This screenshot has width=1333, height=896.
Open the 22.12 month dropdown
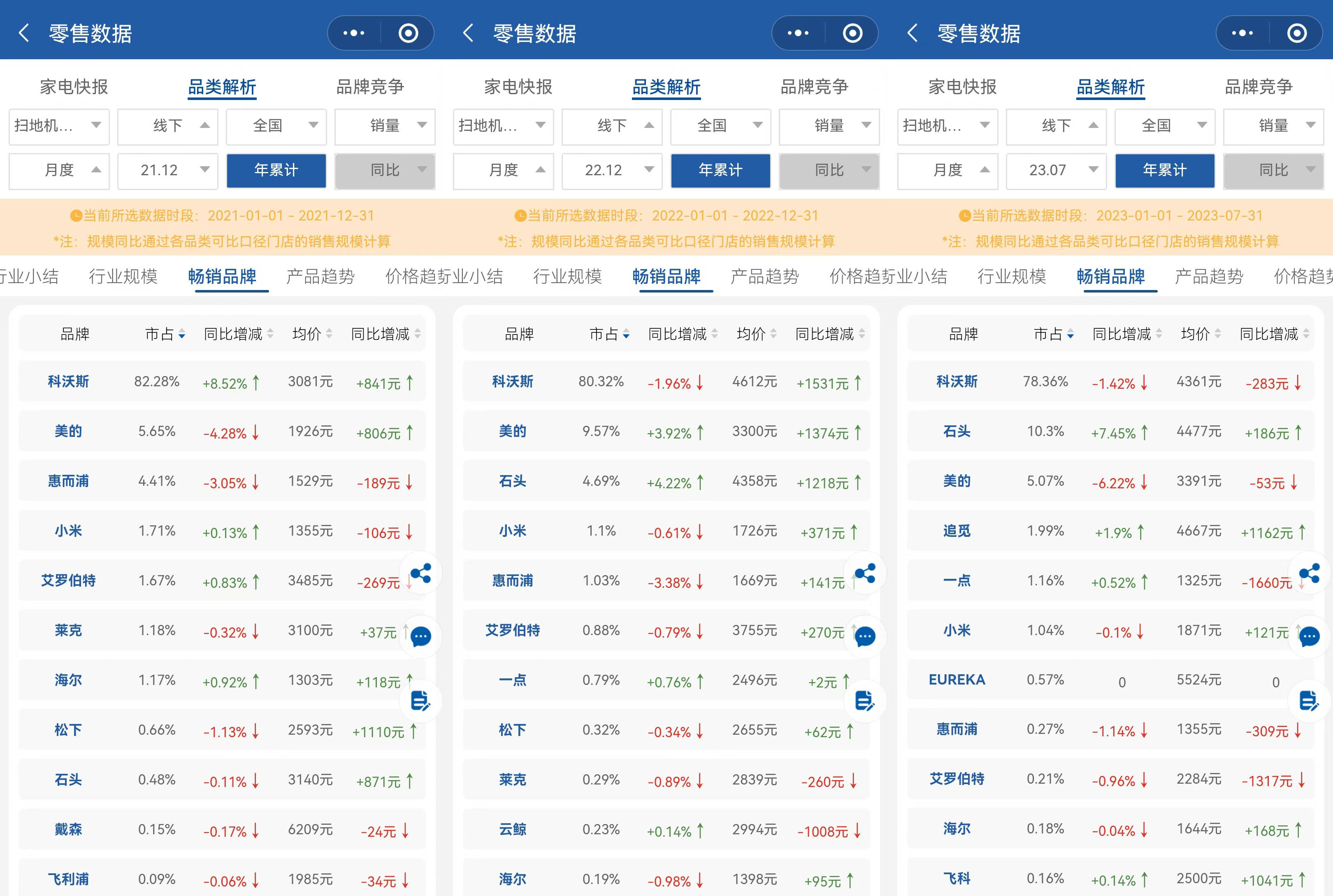(611, 170)
